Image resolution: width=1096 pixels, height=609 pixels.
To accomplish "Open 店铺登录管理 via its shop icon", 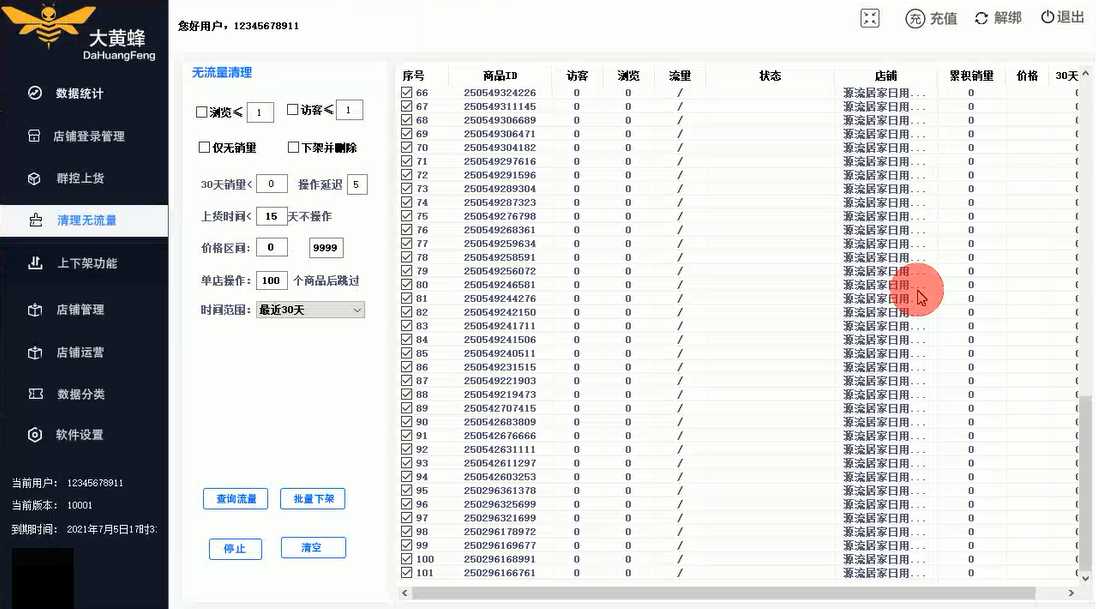I will pyautogui.click(x=35, y=136).
